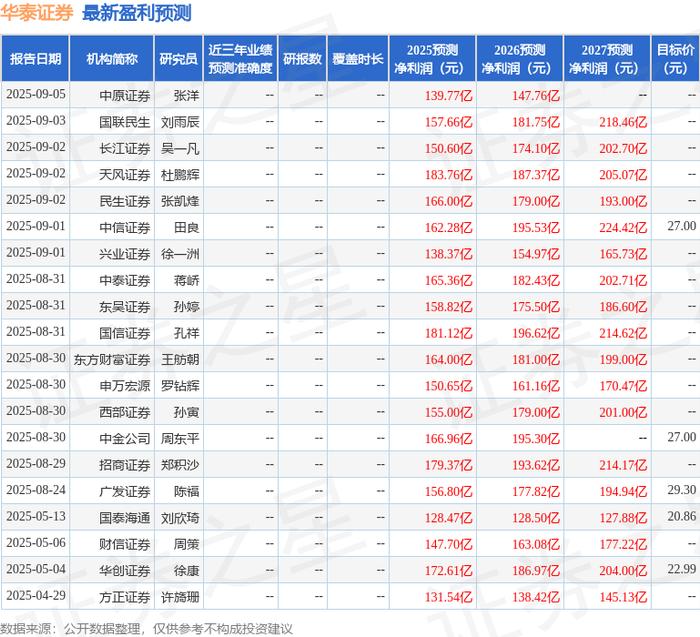Open the 华泰证券 title link
Screen dimensions: 700x637
coord(37,13)
